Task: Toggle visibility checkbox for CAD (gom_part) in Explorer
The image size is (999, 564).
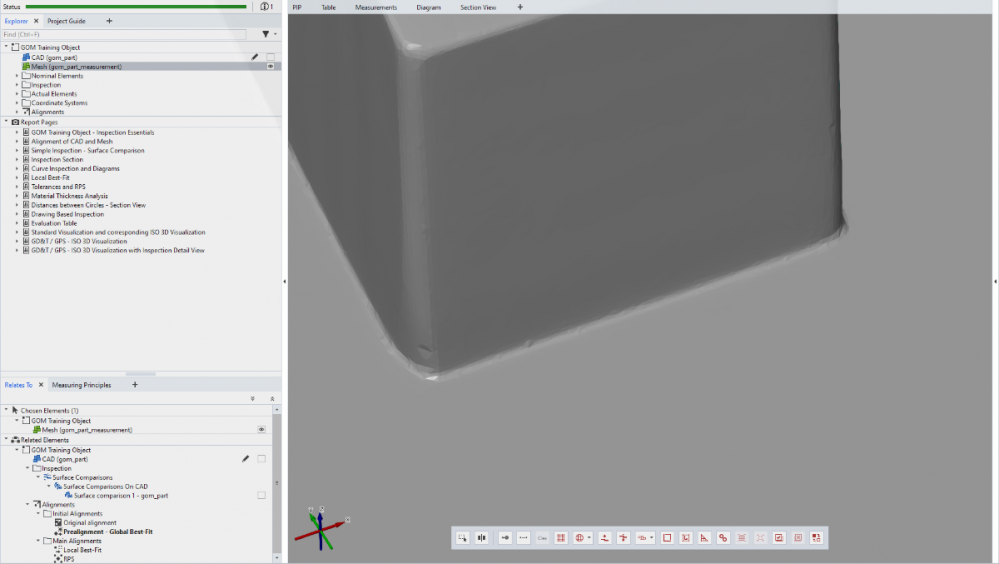Action: coord(270,57)
